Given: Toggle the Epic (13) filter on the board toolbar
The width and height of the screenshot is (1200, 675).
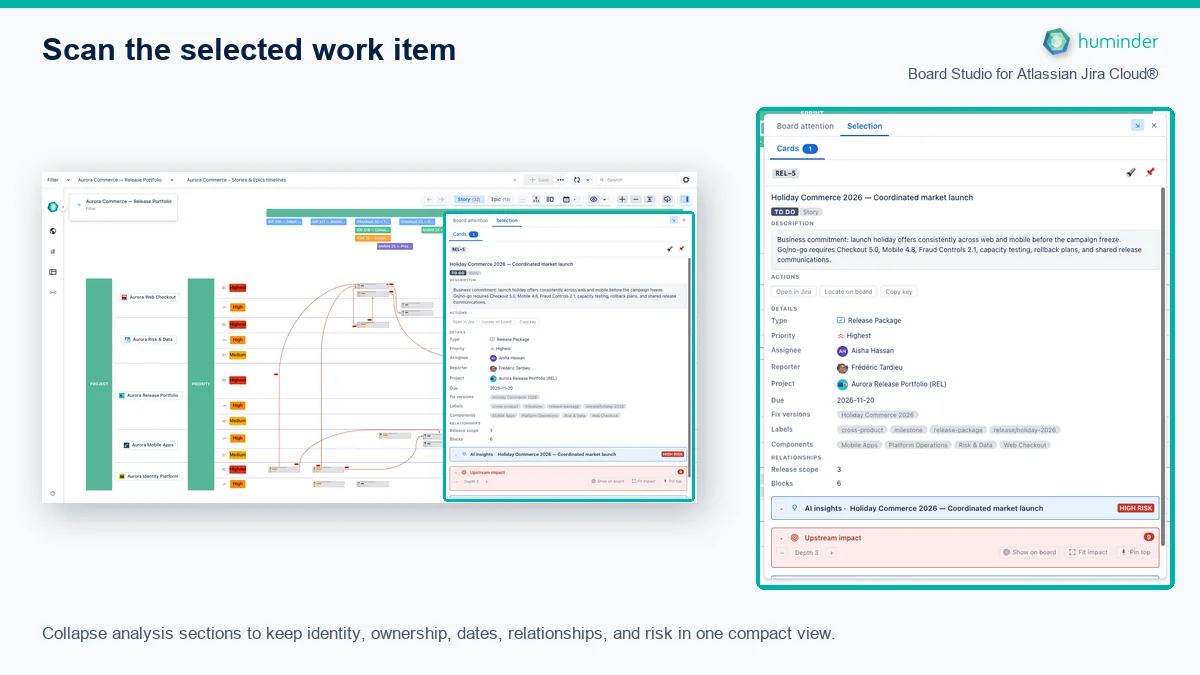Looking at the screenshot, I should [x=500, y=199].
